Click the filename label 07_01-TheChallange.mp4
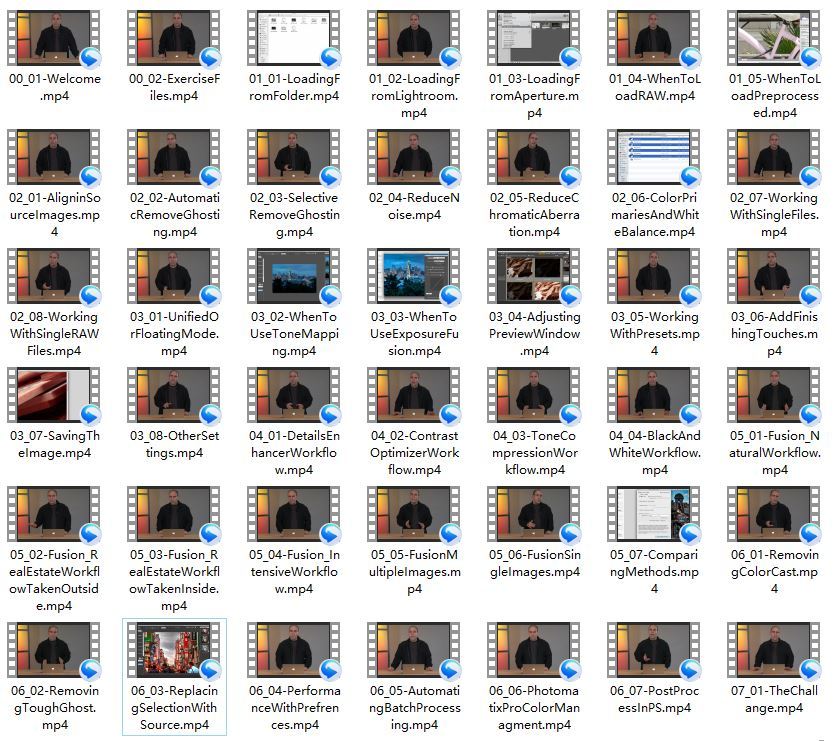 (774, 700)
